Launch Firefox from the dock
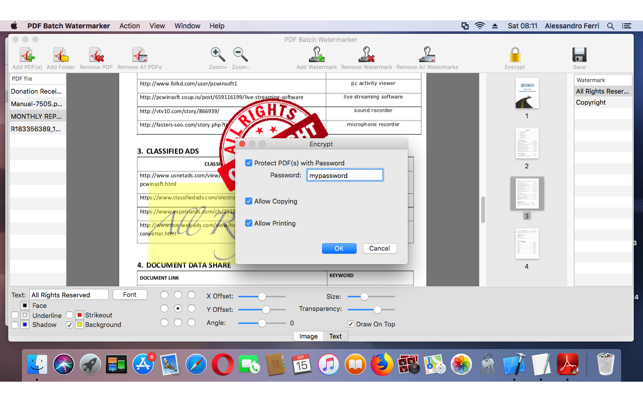 (x=382, y=364)
